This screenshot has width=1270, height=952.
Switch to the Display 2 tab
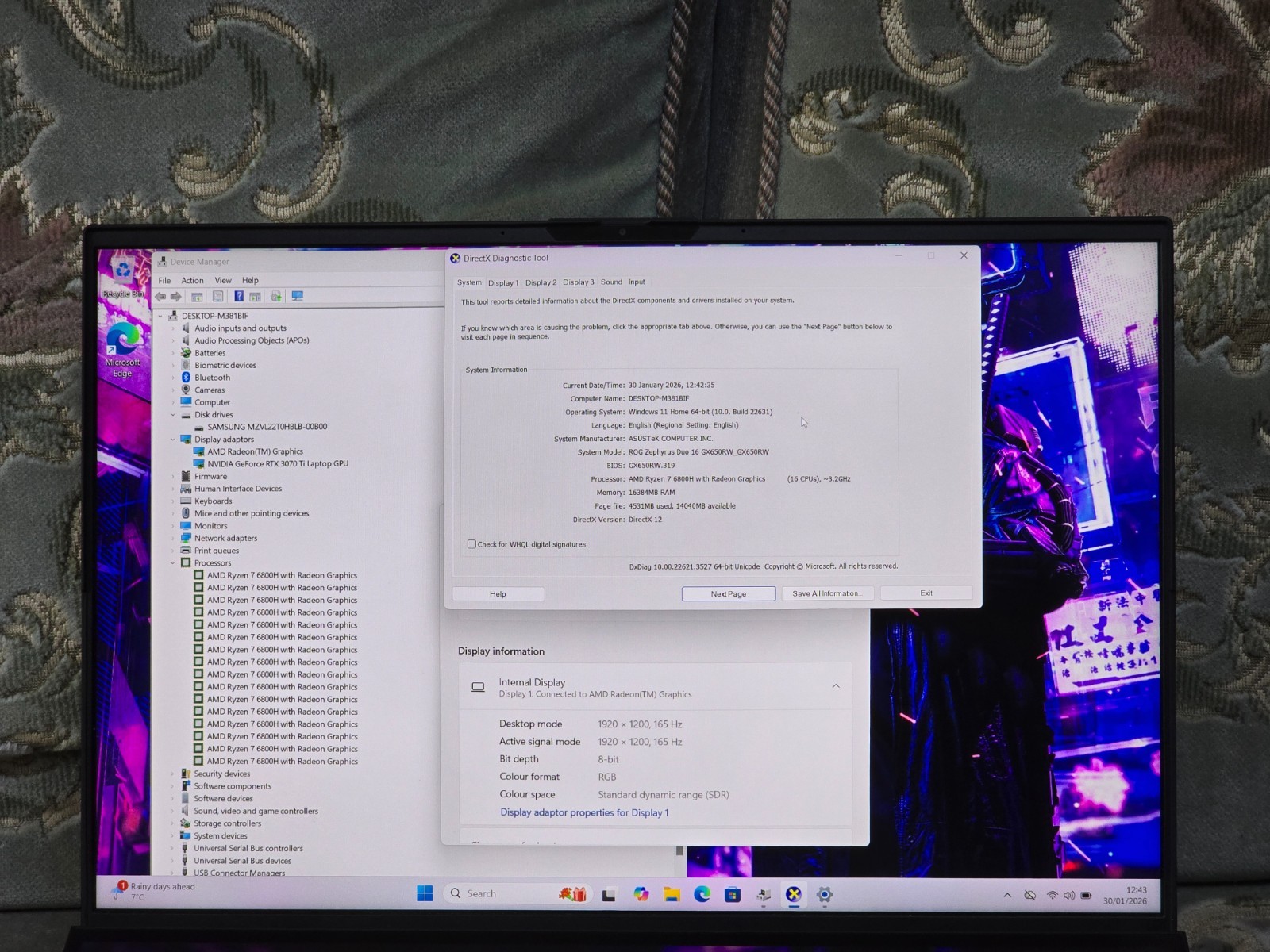(541, 282)
